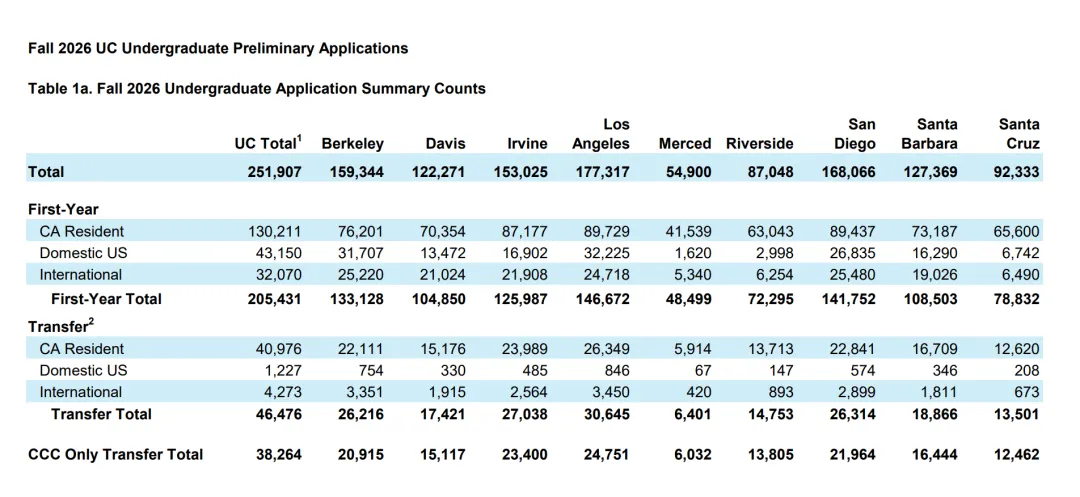The height and width of the screenshot is (497, 1080).
Task: Select the Santa Cruz column header
Action: 1019,134
